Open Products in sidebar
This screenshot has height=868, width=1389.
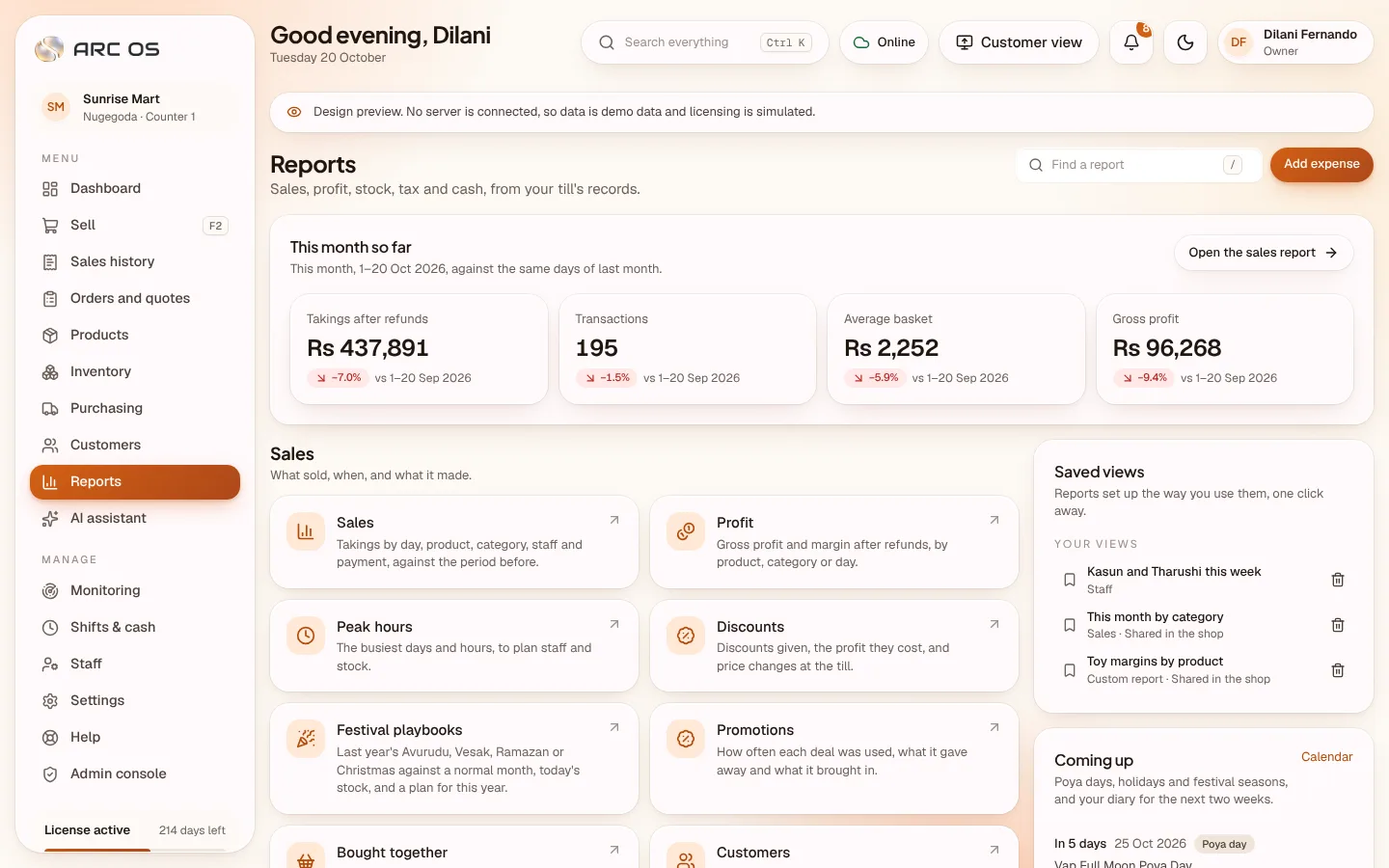(135, 336)
